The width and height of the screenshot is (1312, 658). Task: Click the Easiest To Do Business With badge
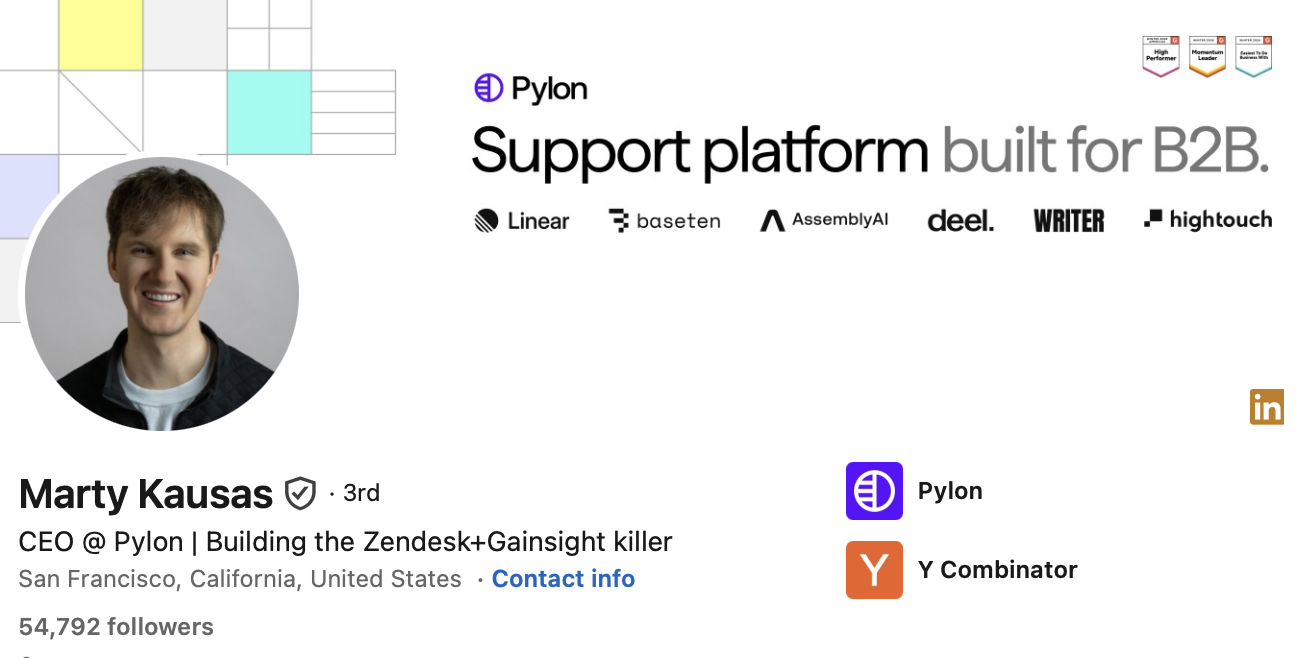tap(1253, 56)
